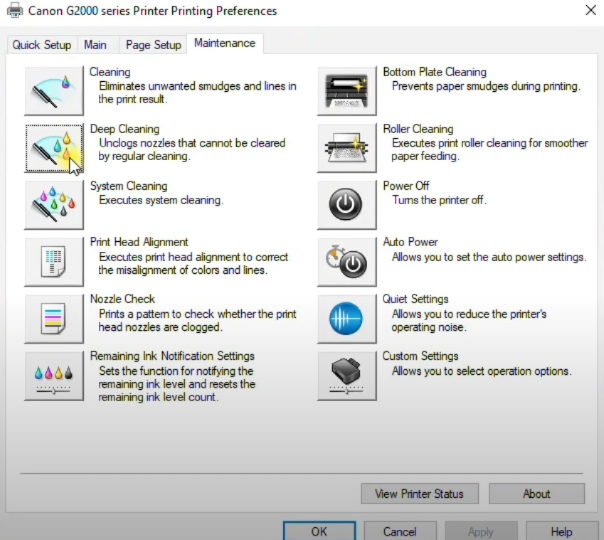Click the window title text

click(x=153, y=11)
